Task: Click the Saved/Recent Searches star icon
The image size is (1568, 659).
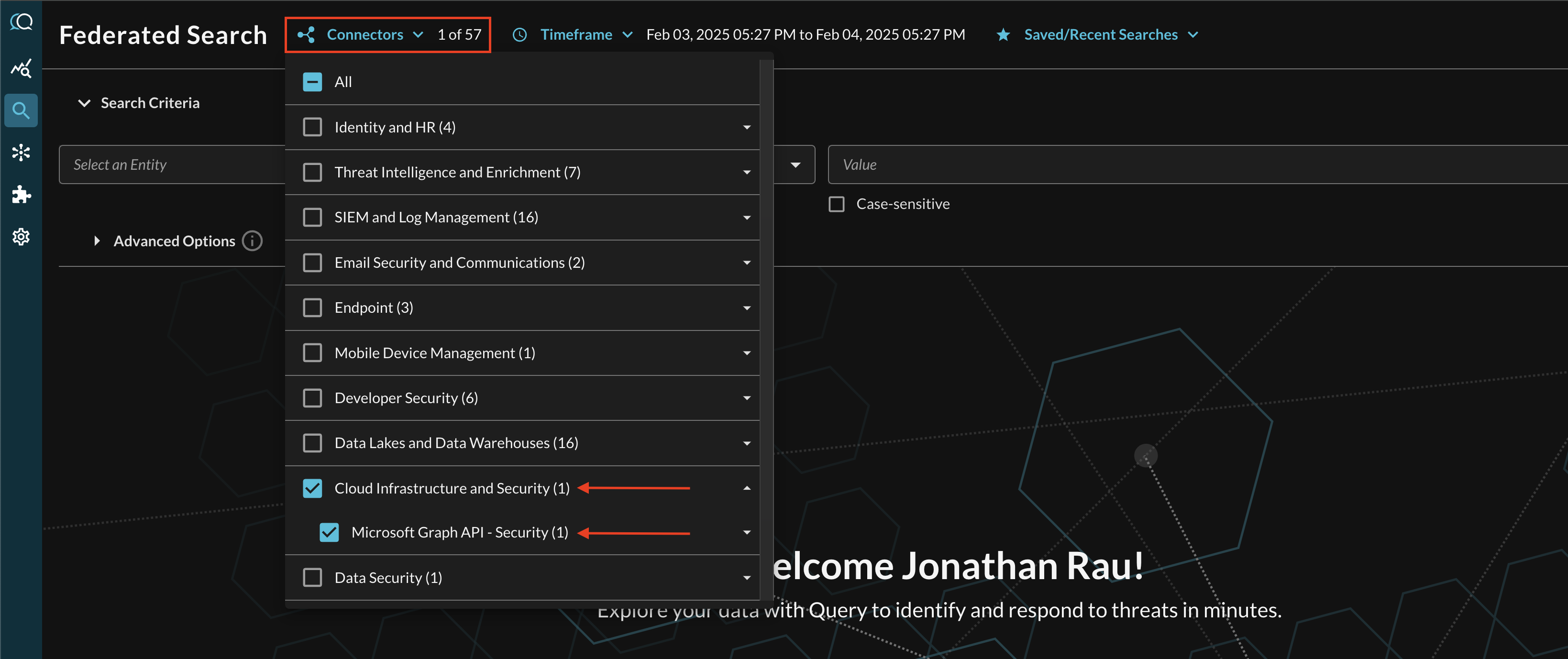Action: [1002, 35]
